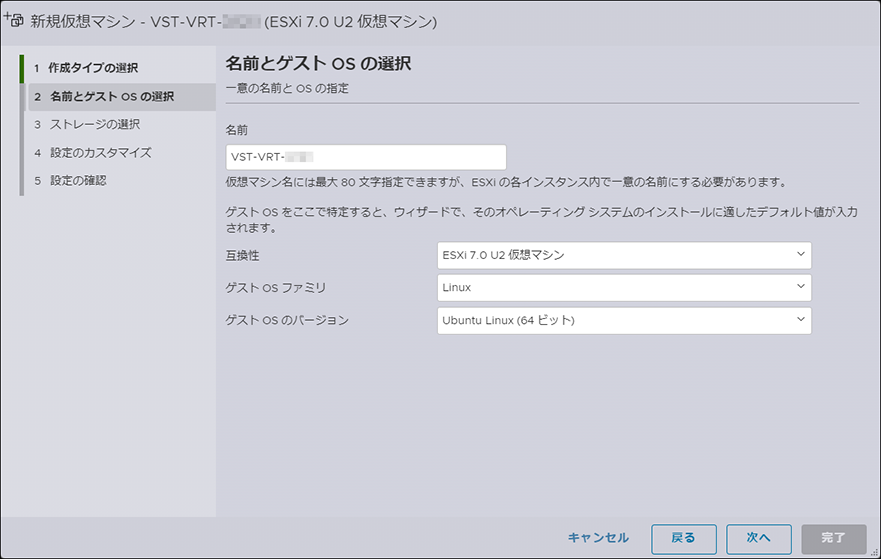Open step 4 設定のカスタマイズ
This screenshot has height=559, width=881.
click(93, 152)
